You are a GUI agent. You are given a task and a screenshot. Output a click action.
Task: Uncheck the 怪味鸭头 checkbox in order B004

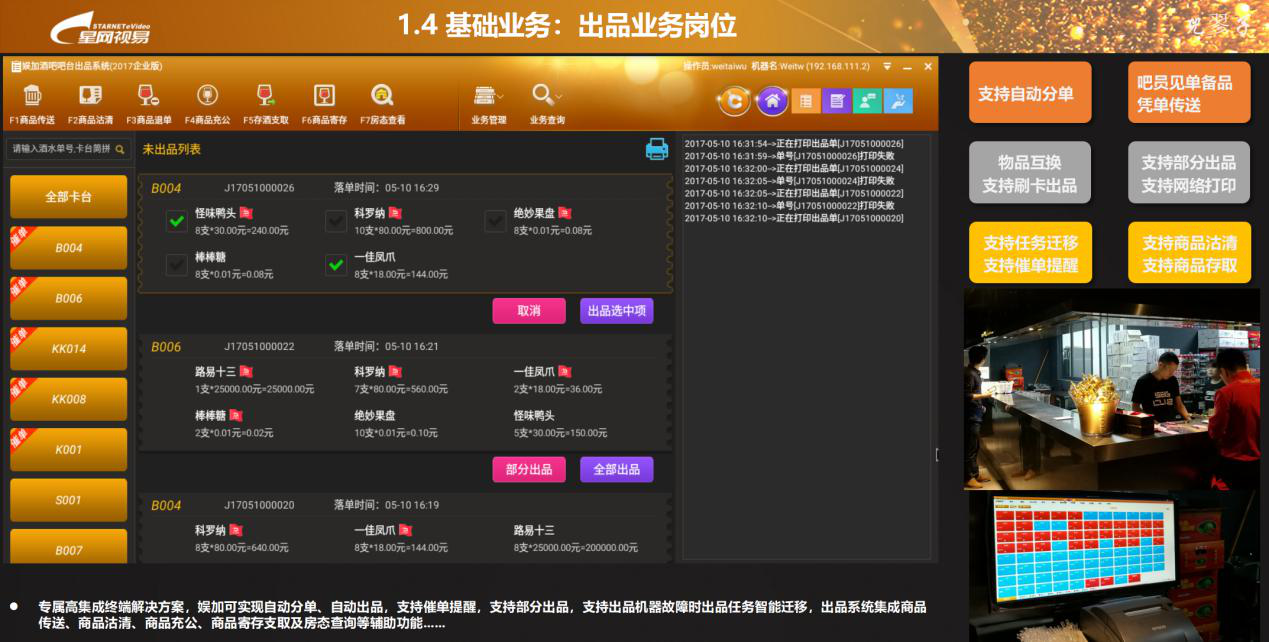point(177,221)
